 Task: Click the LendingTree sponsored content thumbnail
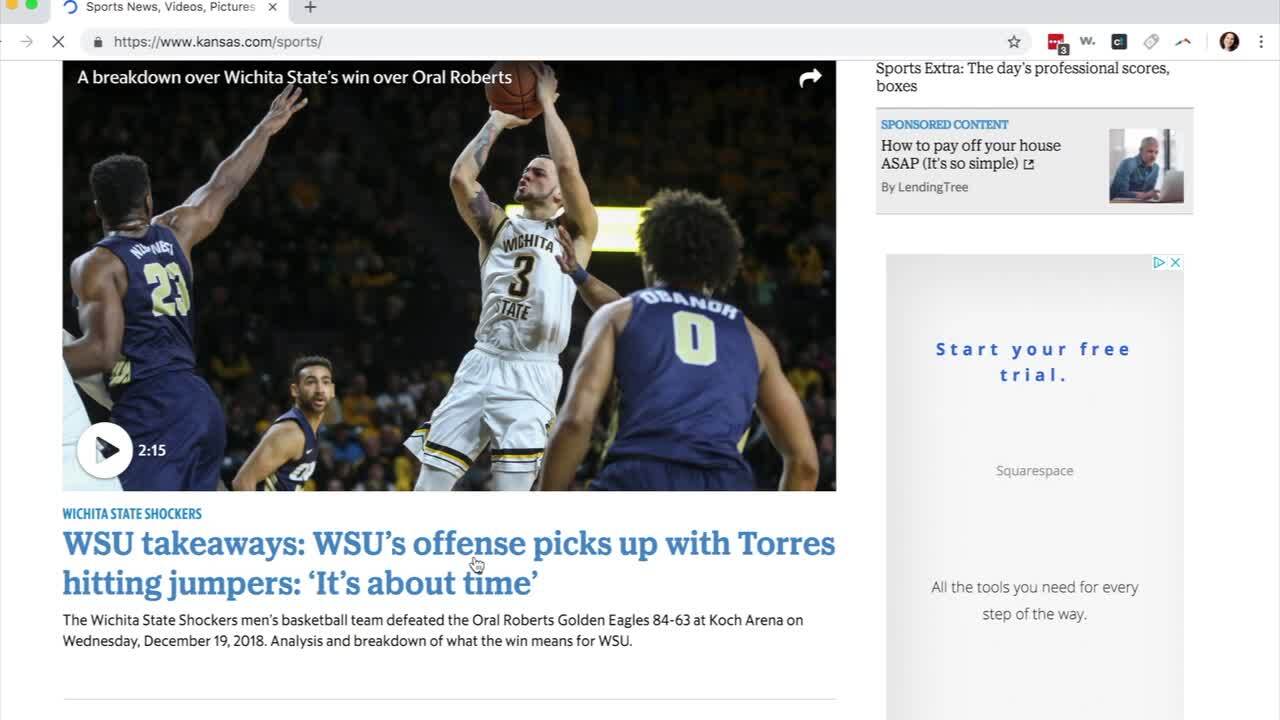click(x=1146, y=166)
